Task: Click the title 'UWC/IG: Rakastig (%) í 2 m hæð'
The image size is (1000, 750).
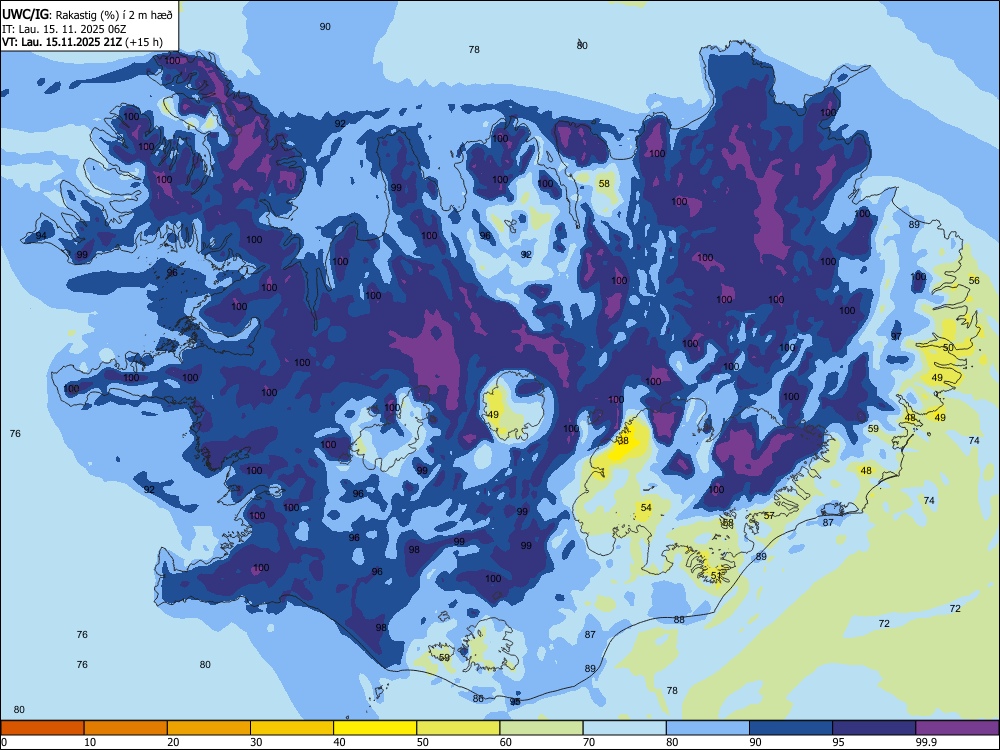Action: pos(87,14)
